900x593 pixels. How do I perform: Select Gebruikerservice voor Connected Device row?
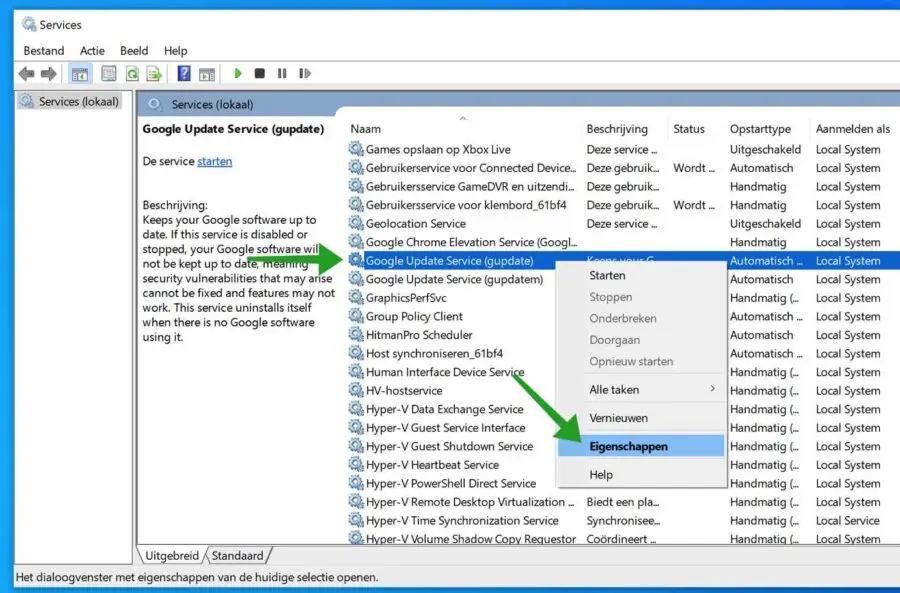click(x=623, y=168)
